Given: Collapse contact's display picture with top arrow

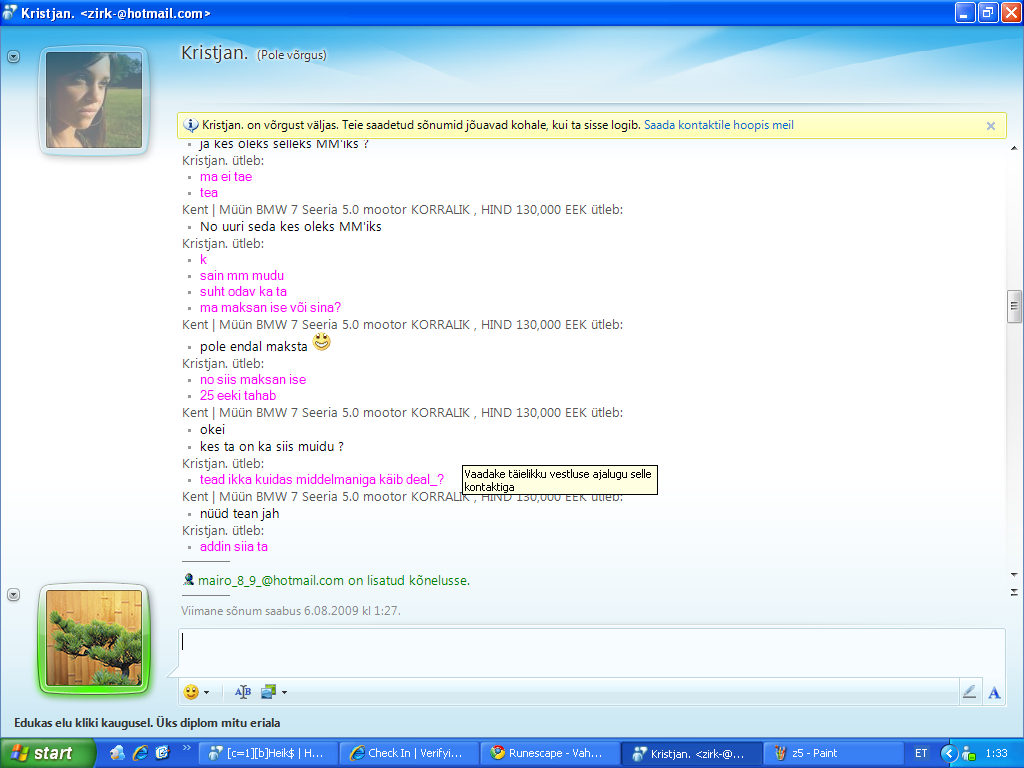Looking at the screenshot, I should coord(14,57).
